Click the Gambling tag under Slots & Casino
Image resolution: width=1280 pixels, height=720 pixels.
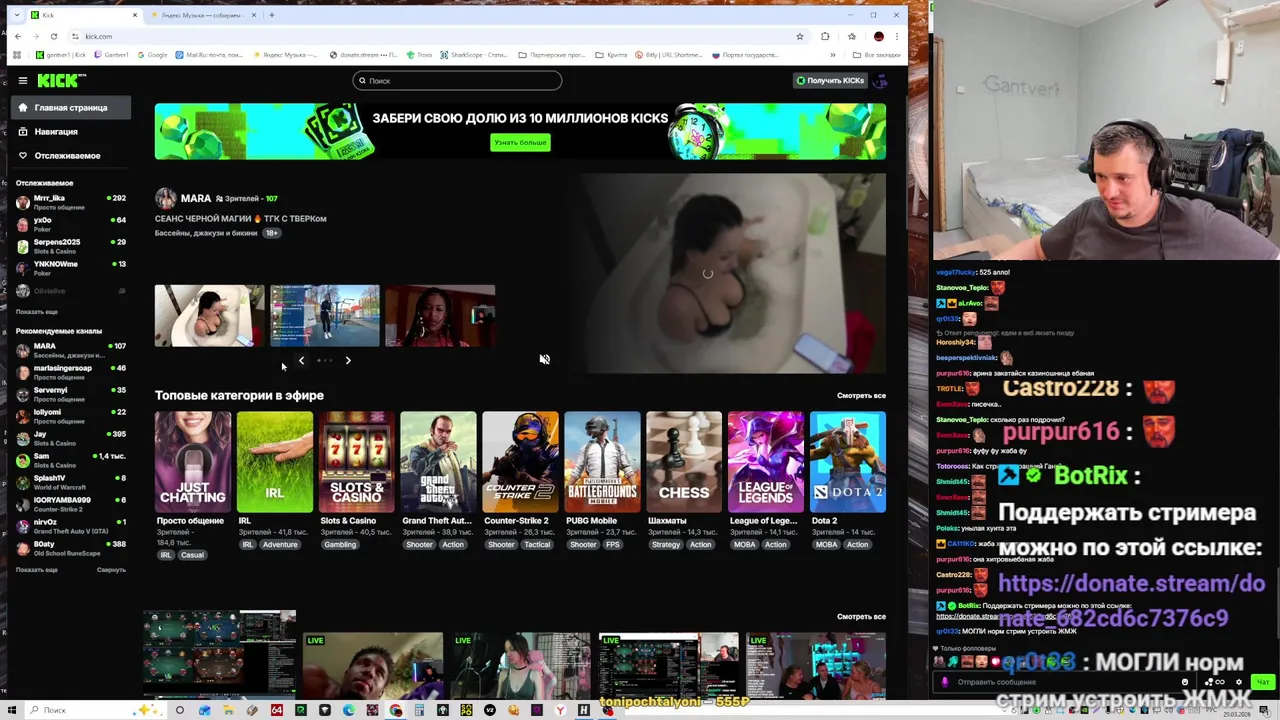coord(340,544)
